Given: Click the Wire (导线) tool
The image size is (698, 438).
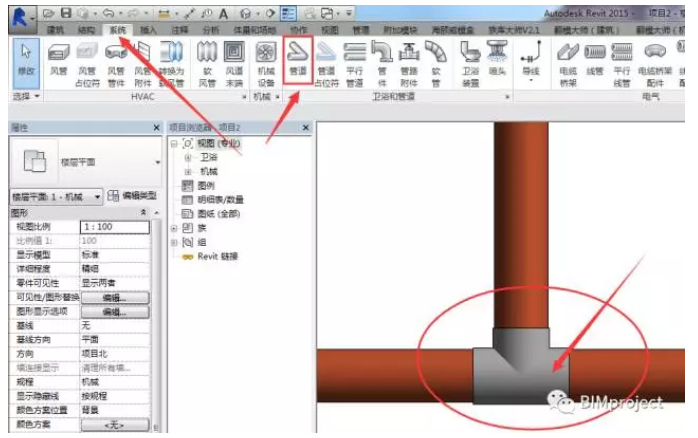Looking at the screenshot, I should [x=531, y=61].
